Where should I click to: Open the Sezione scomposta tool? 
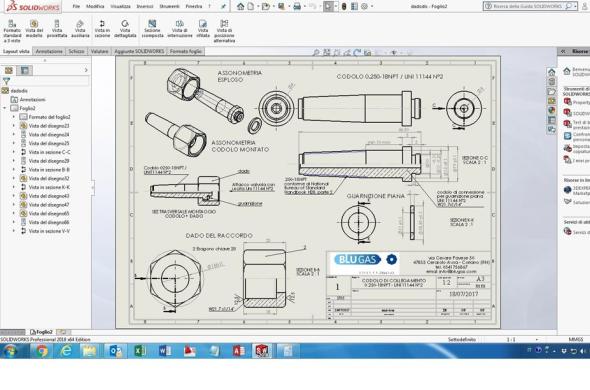[152, 29]
